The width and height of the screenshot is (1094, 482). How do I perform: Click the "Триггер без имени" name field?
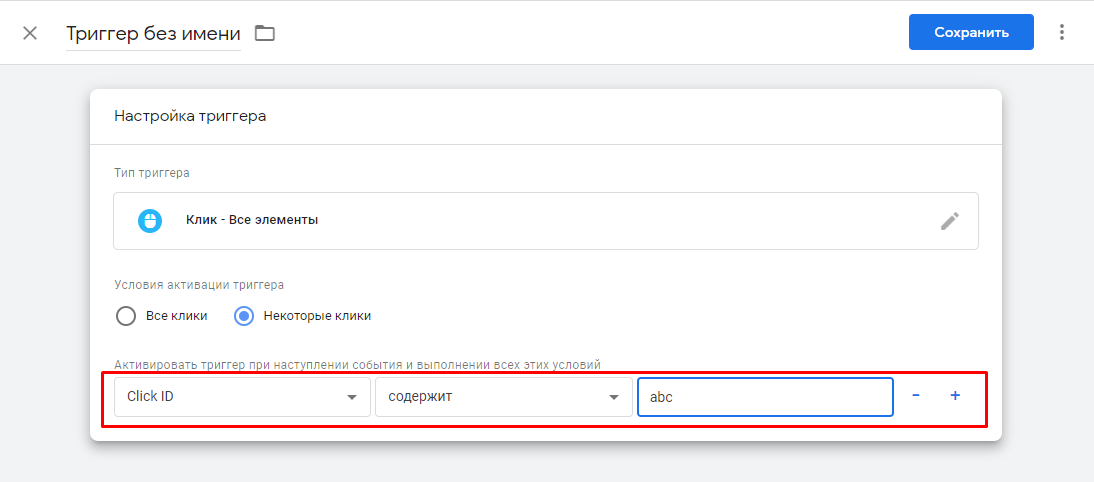click(x=153, y=33)
